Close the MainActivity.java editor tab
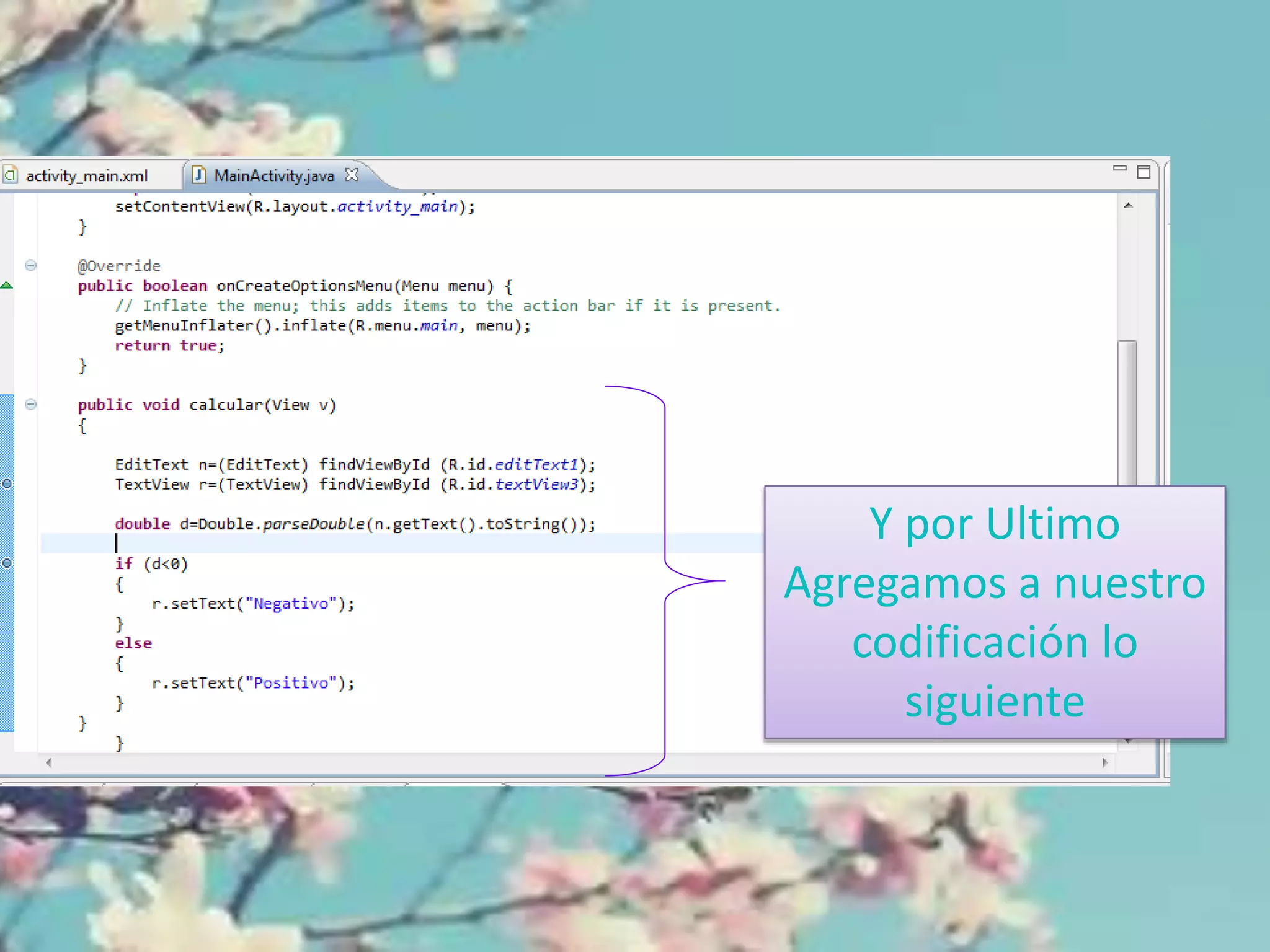 tap(352, 175)
